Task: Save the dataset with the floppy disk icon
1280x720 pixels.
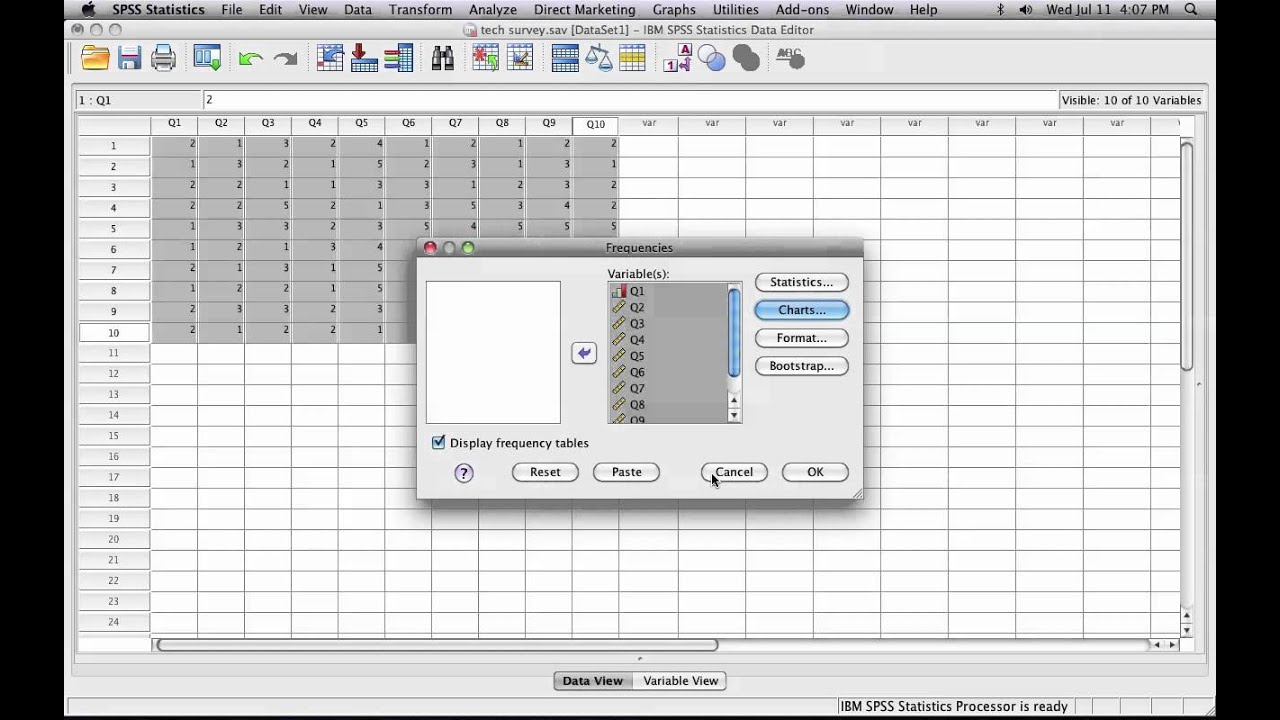Action: click(x=129, y=59)
